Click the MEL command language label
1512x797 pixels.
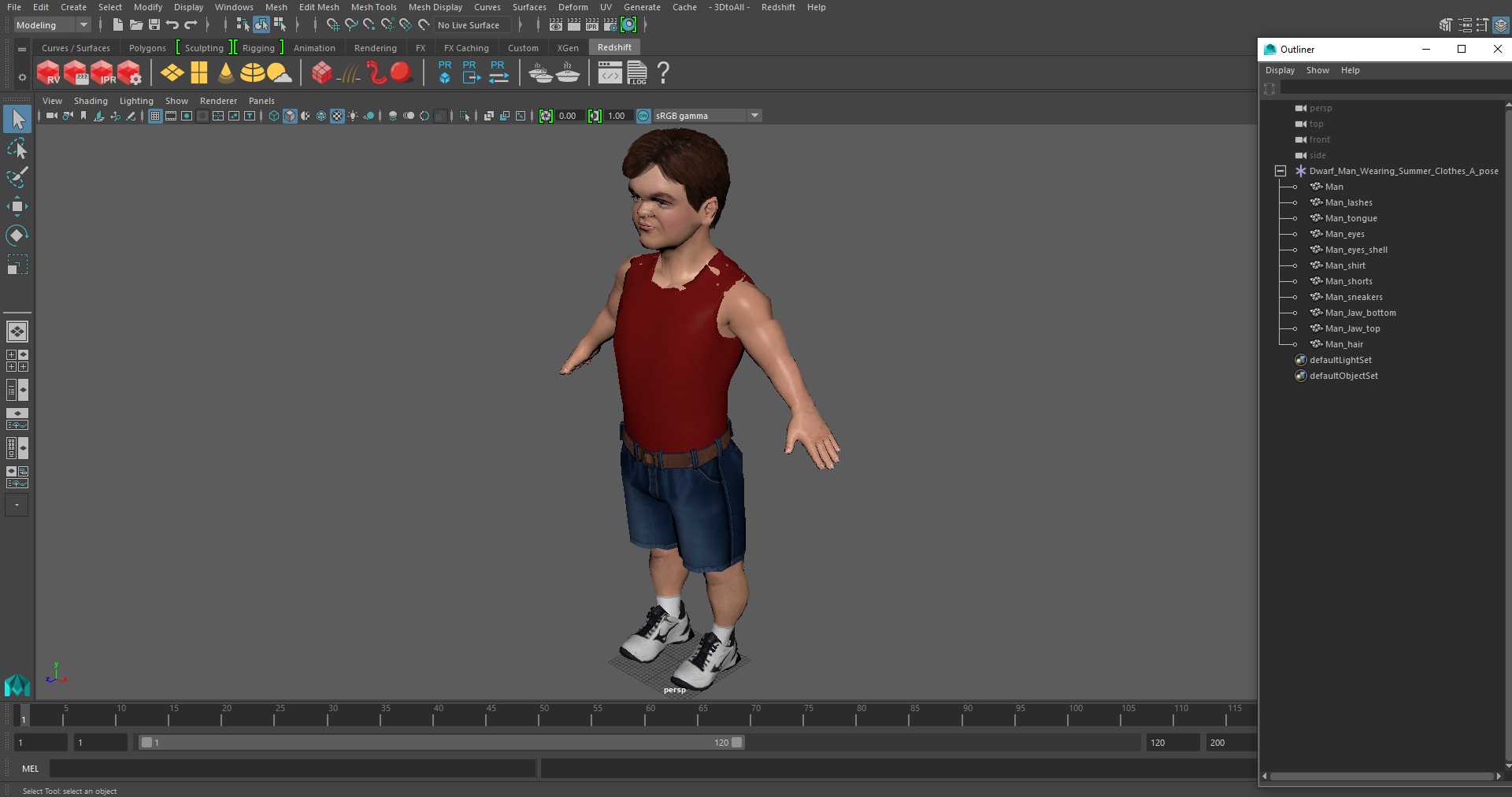(x=31, y=769)
